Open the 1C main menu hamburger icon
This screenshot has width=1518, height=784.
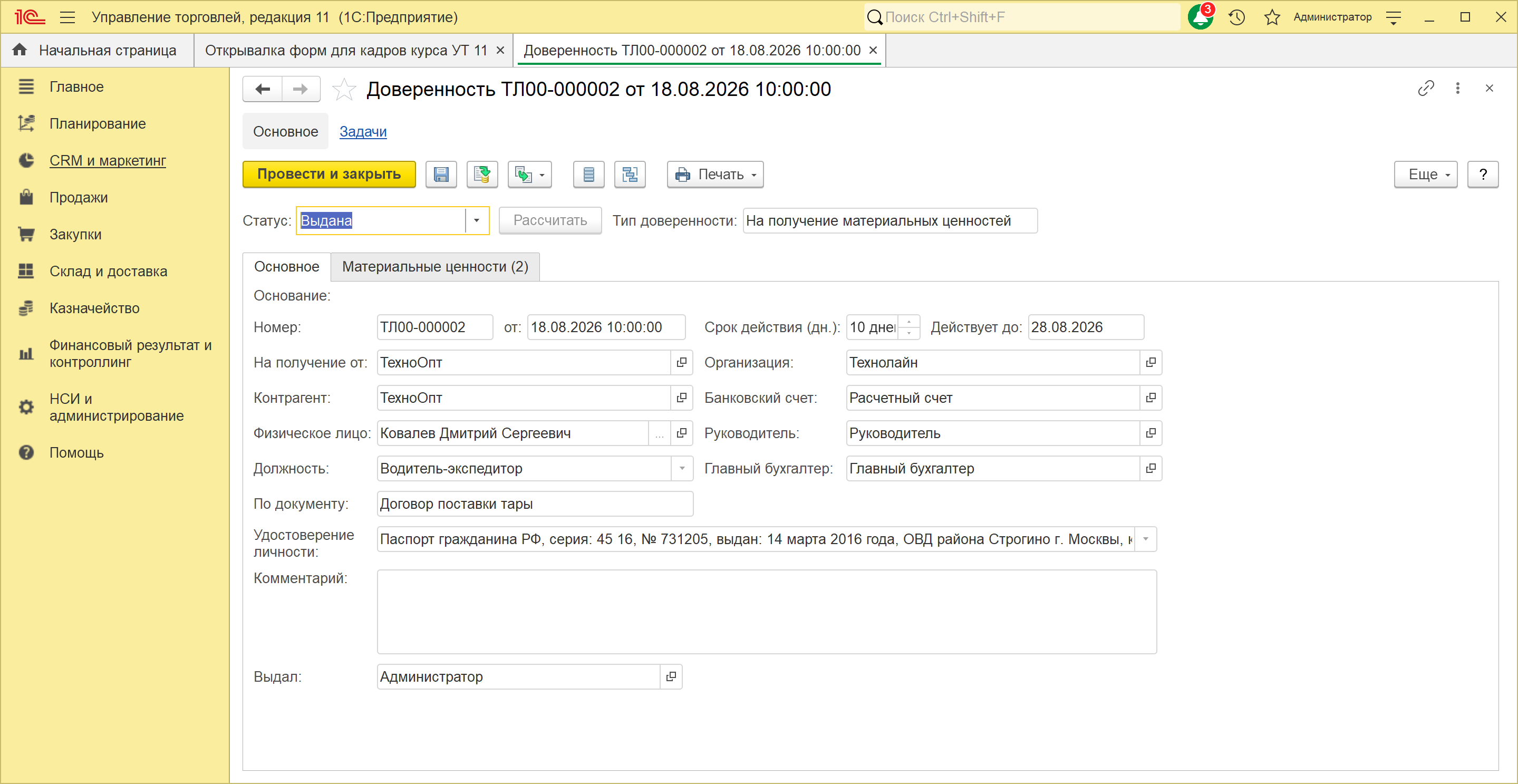pyautogui.click(x=68, y=17)
